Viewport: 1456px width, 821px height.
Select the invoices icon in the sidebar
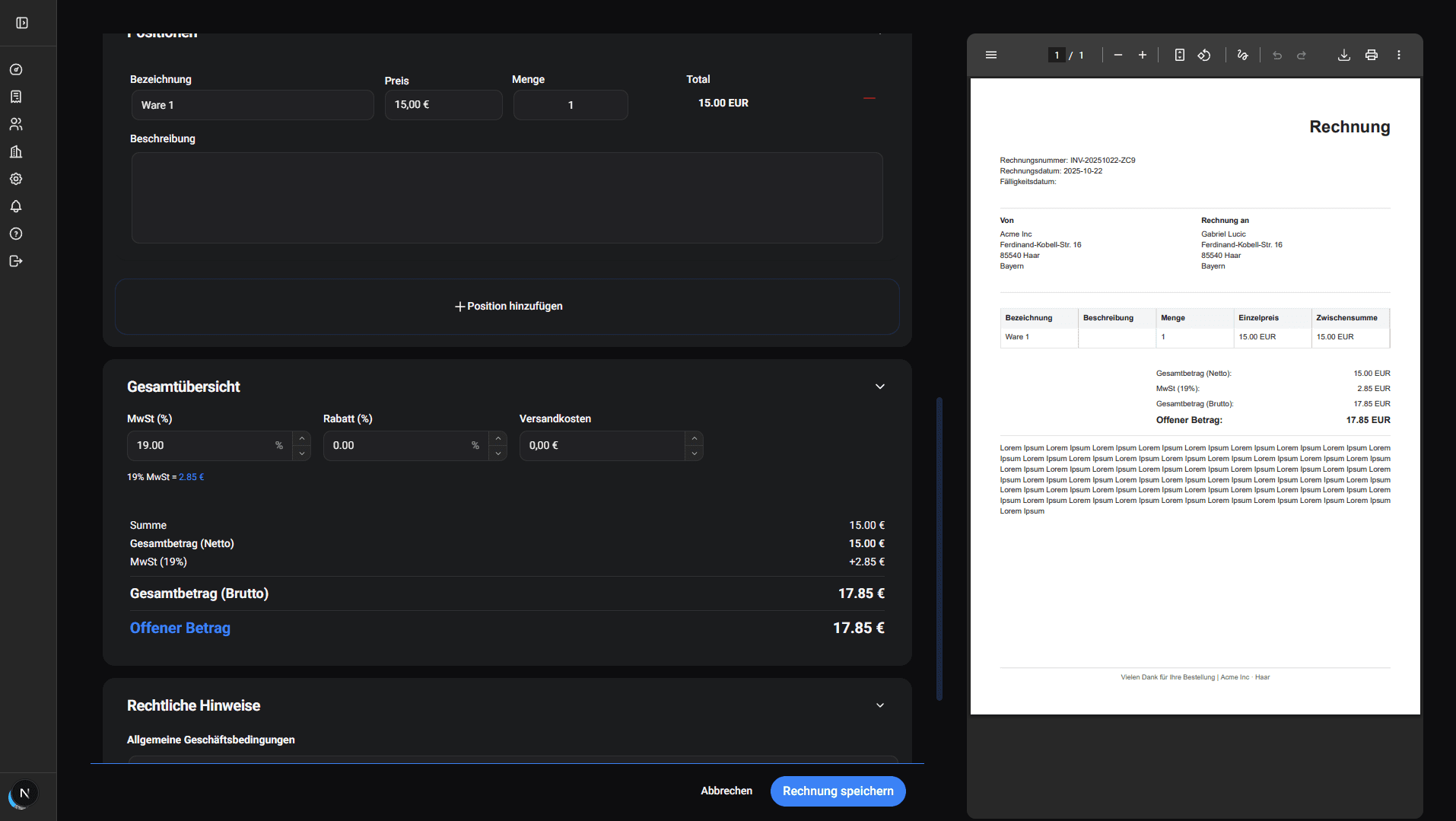(16, 97)
